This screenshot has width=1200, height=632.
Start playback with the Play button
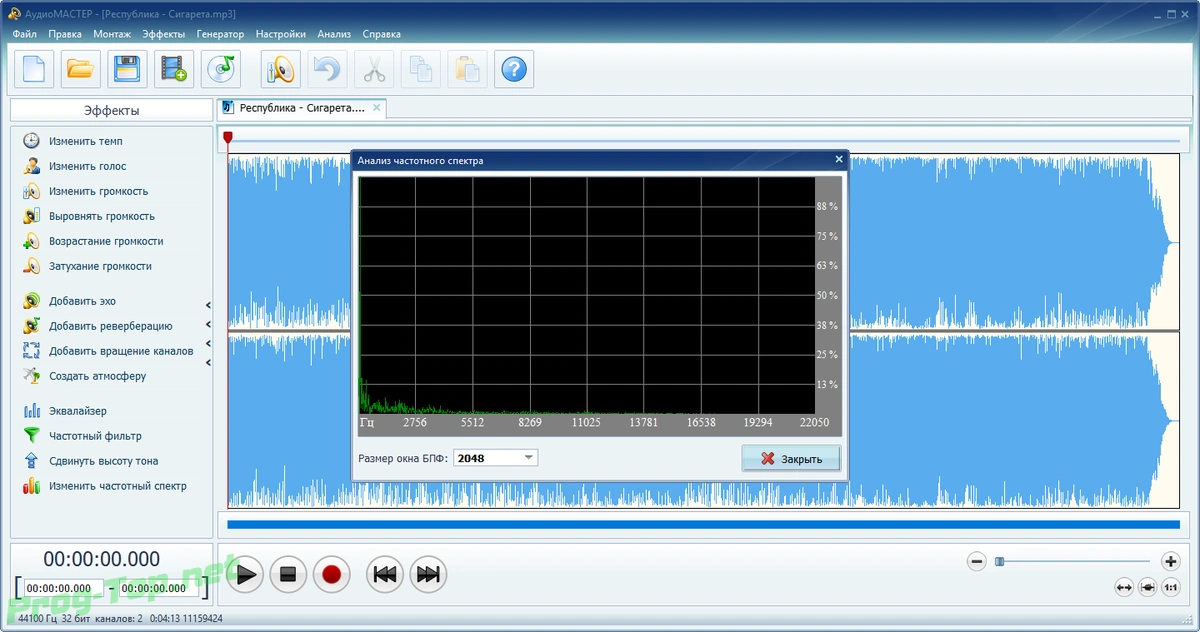click(x=246, y=575)
